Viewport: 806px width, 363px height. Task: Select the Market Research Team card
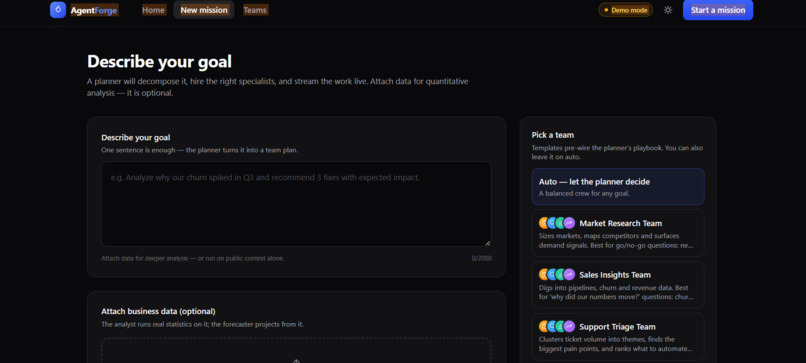click(x=618, y=233)
